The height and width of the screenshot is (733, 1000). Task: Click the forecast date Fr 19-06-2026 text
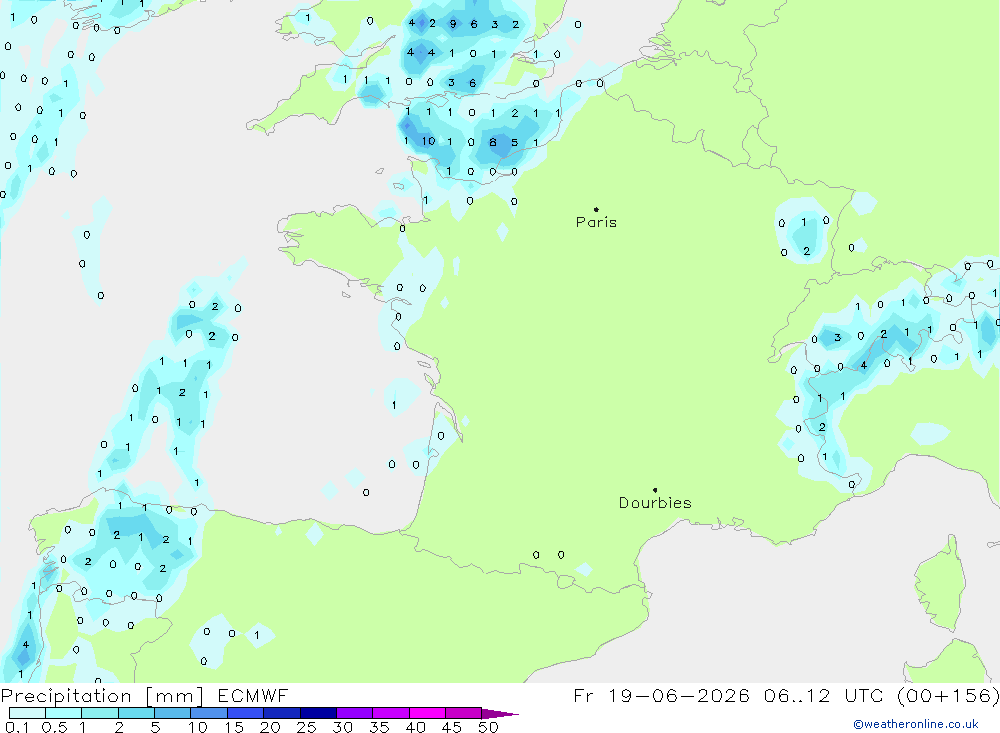[x=661, y=695]
